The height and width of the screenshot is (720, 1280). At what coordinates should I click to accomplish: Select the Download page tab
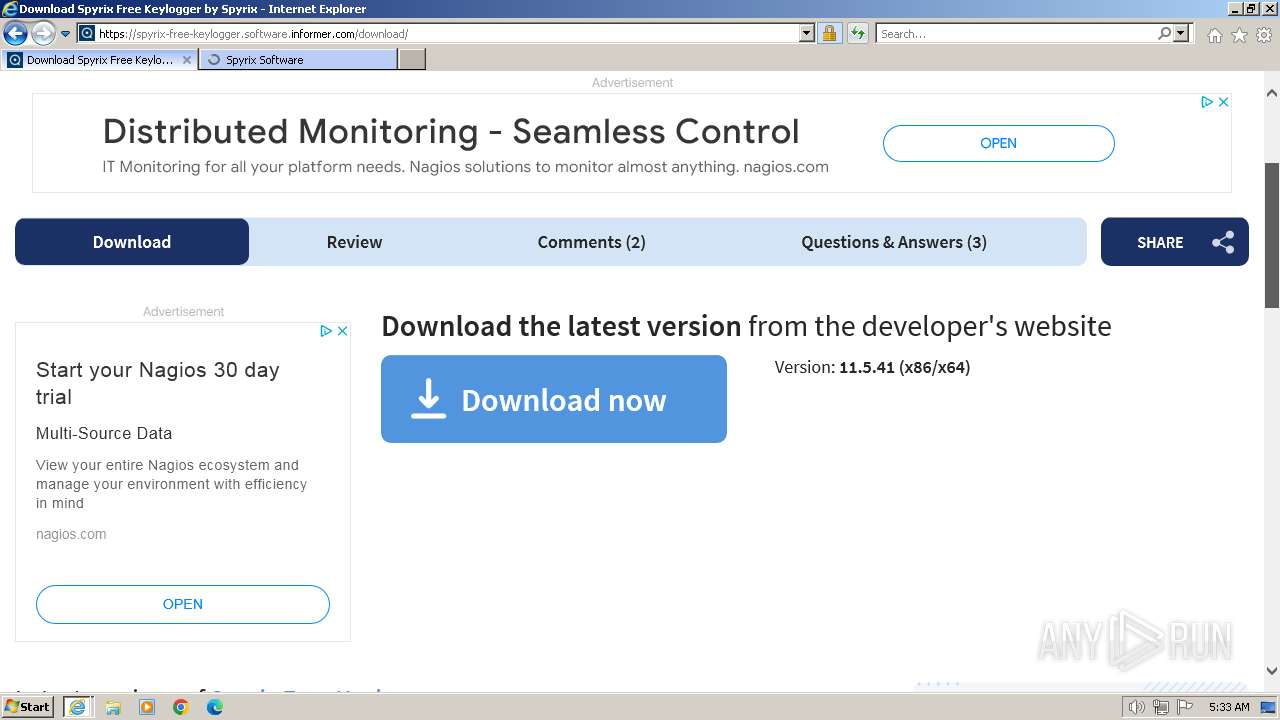click(x=132, y=242)
